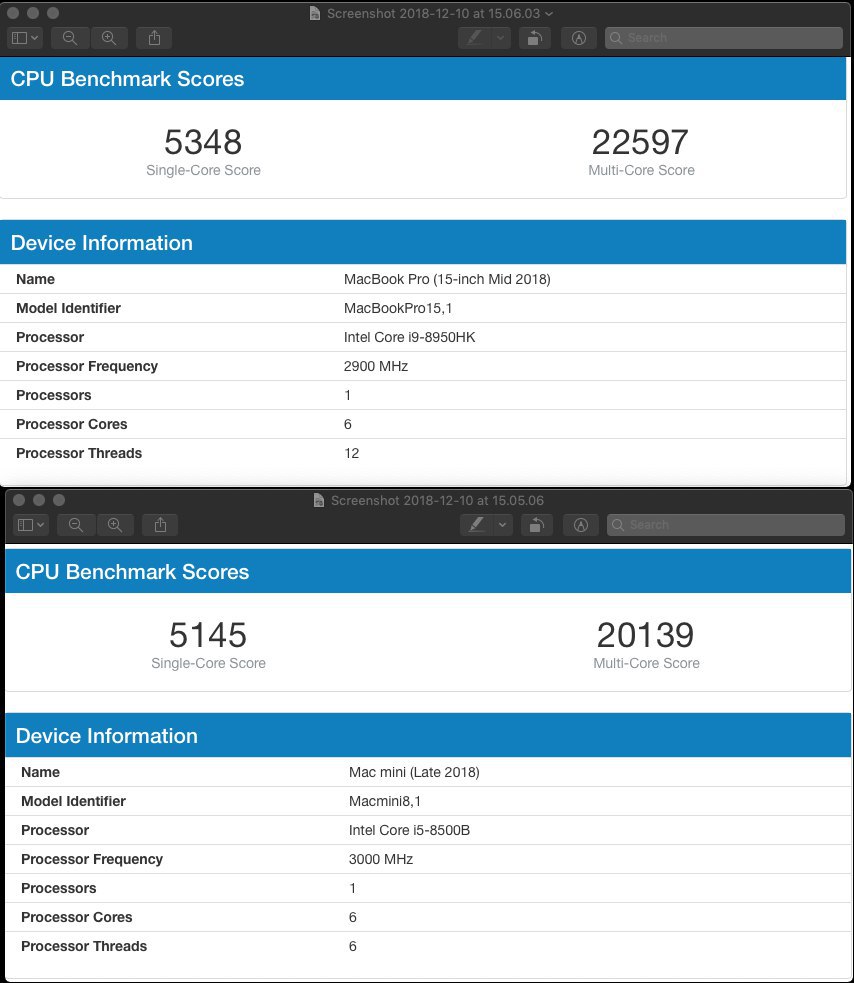Click the document proxy icon in the bottom window title
The height and width of the screenshot is (983, 854).
pos(319,500)
